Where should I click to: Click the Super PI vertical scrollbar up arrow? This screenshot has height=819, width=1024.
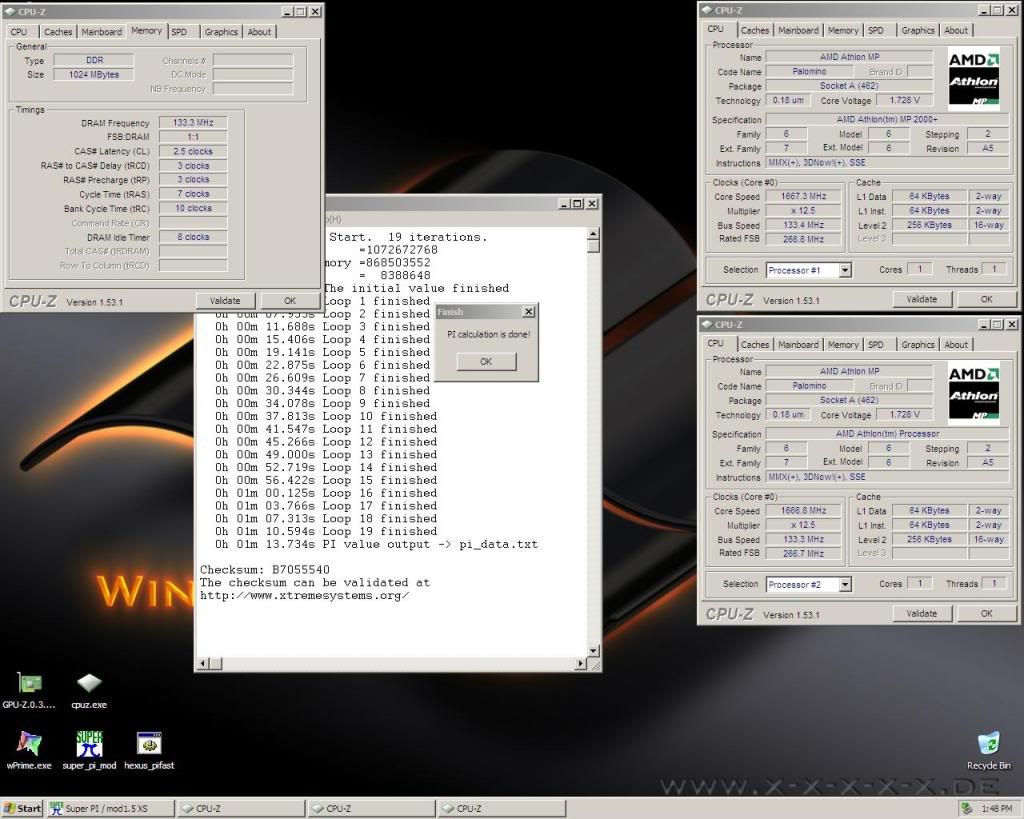[593, 233]
